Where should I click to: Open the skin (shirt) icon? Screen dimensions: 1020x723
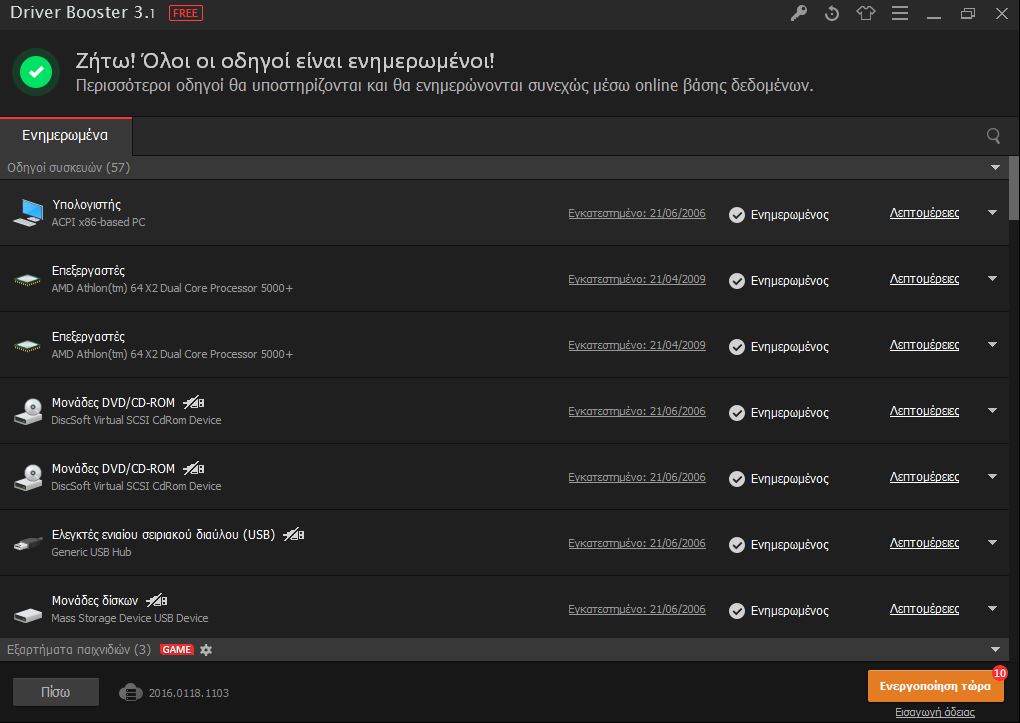(866, 13)
